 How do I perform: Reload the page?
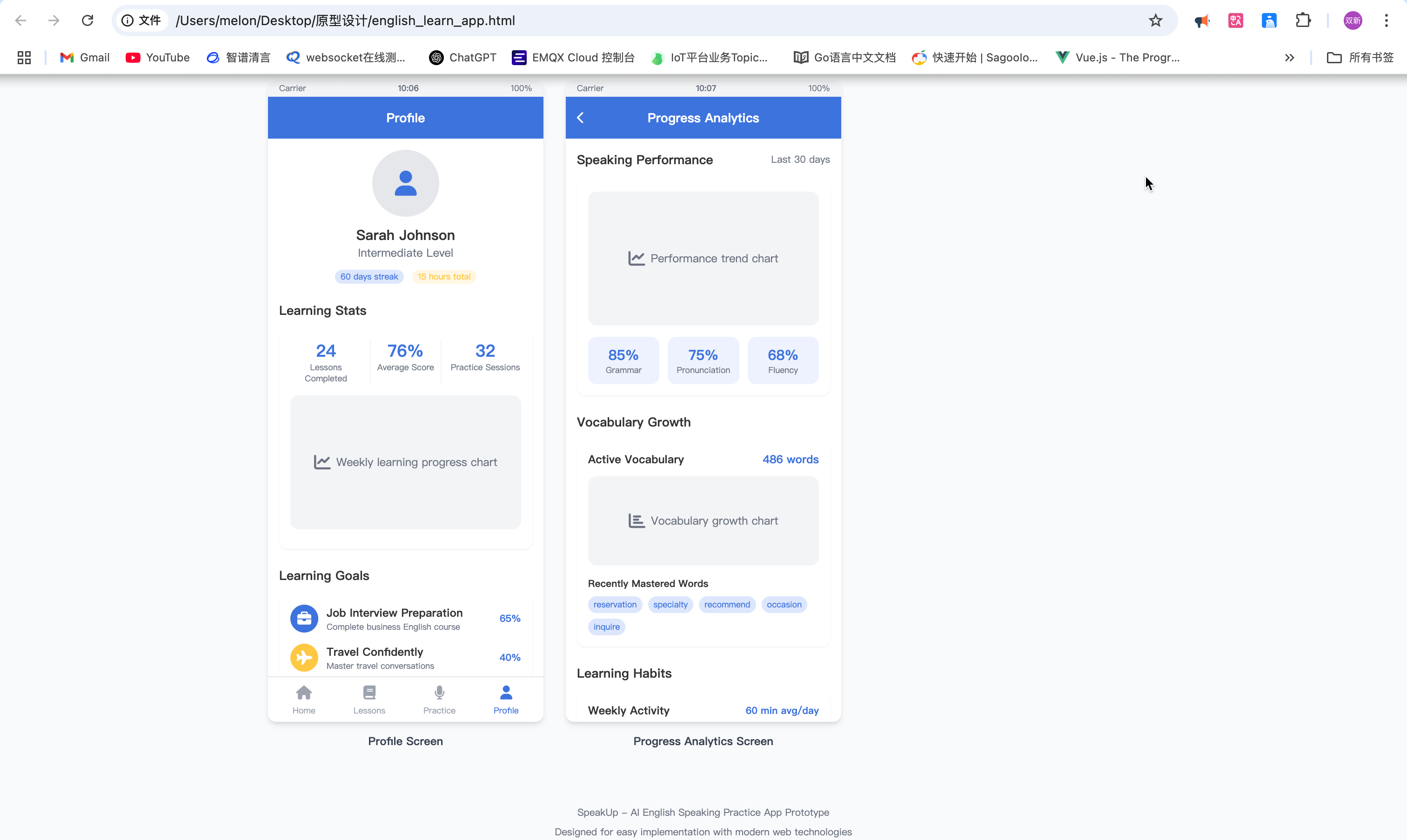(x=87, y=21)
